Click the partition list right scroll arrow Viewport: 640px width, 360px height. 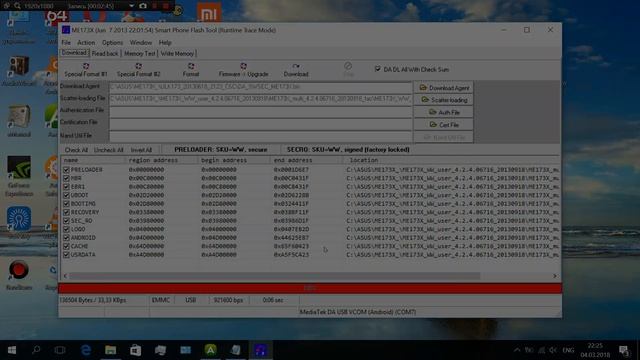click(x=555, y=276)
